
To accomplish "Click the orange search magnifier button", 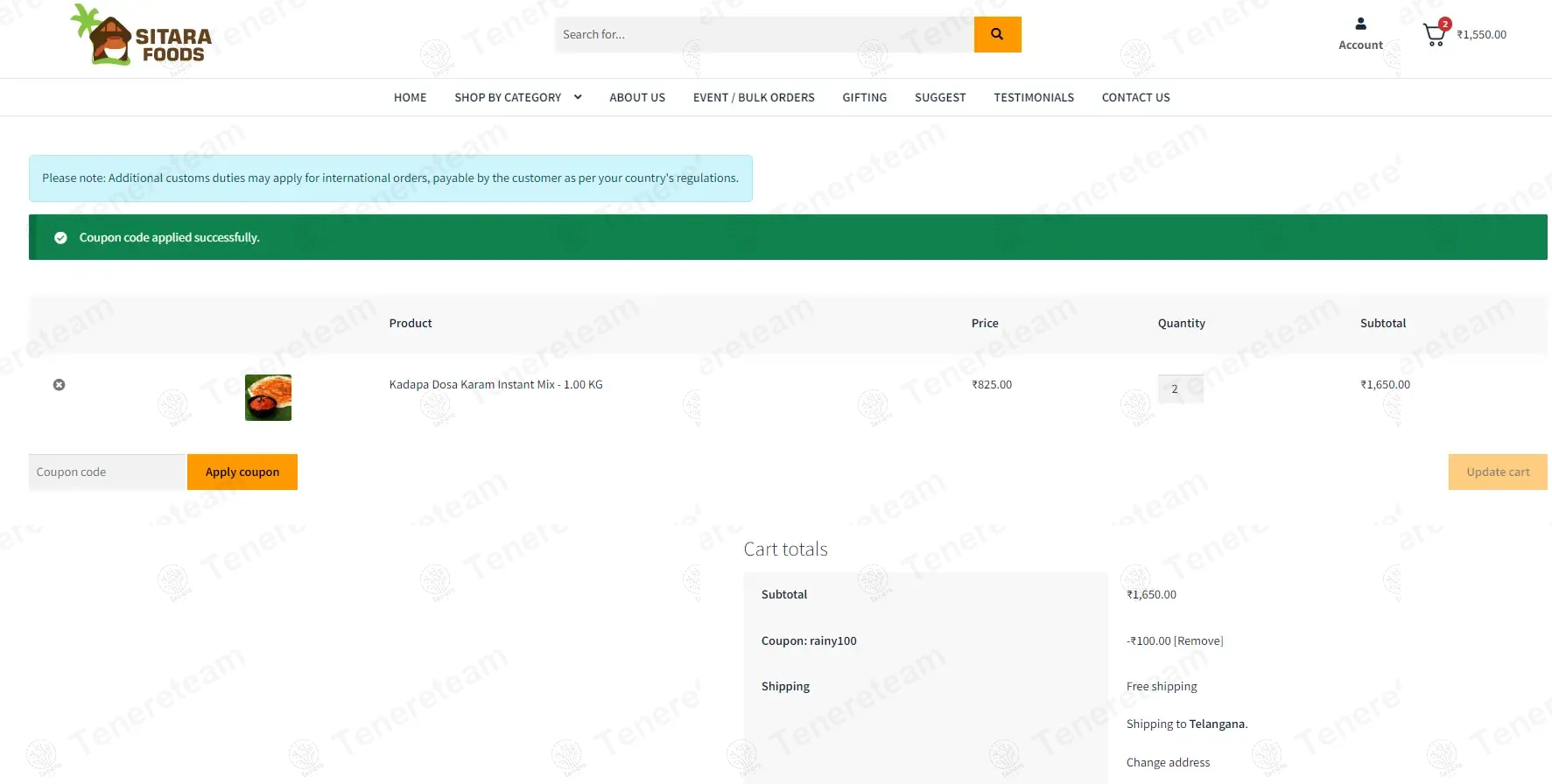I will [997, 34].
